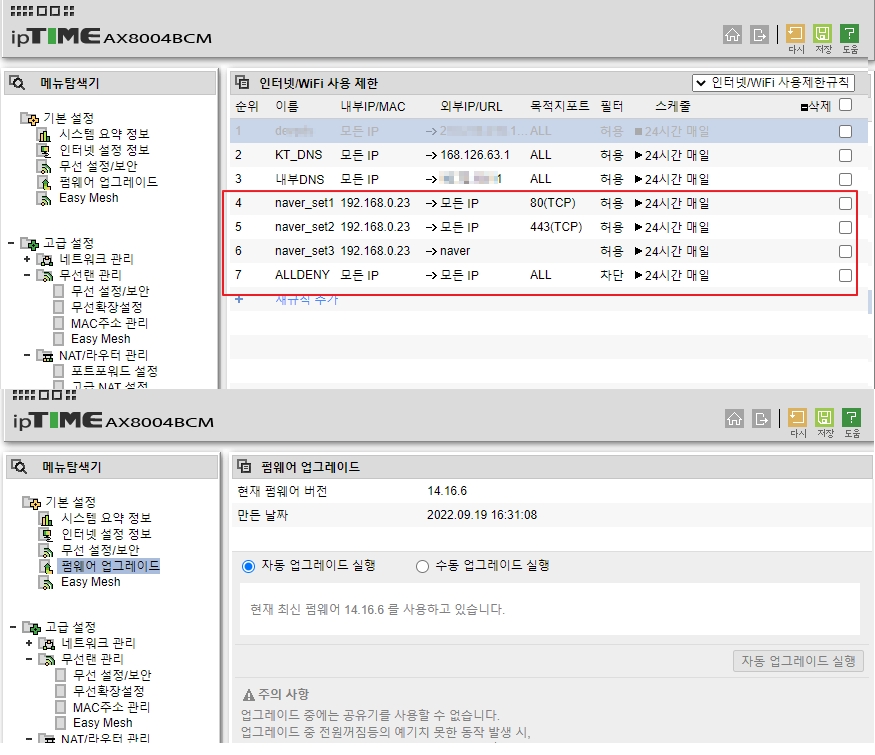Check the KT_DNS rule checkbox
The image size is (875, 755).
coord(845,155)
